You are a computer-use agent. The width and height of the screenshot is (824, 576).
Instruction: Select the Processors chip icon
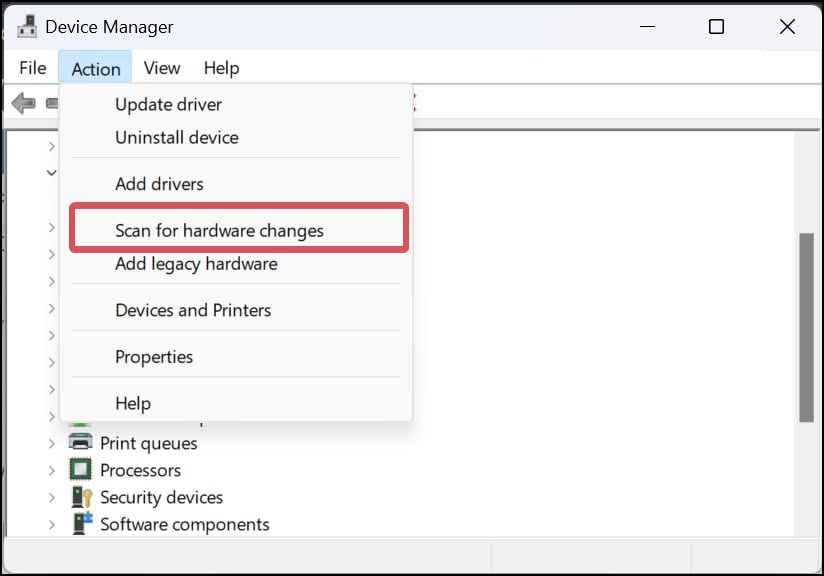coord(80,469)
